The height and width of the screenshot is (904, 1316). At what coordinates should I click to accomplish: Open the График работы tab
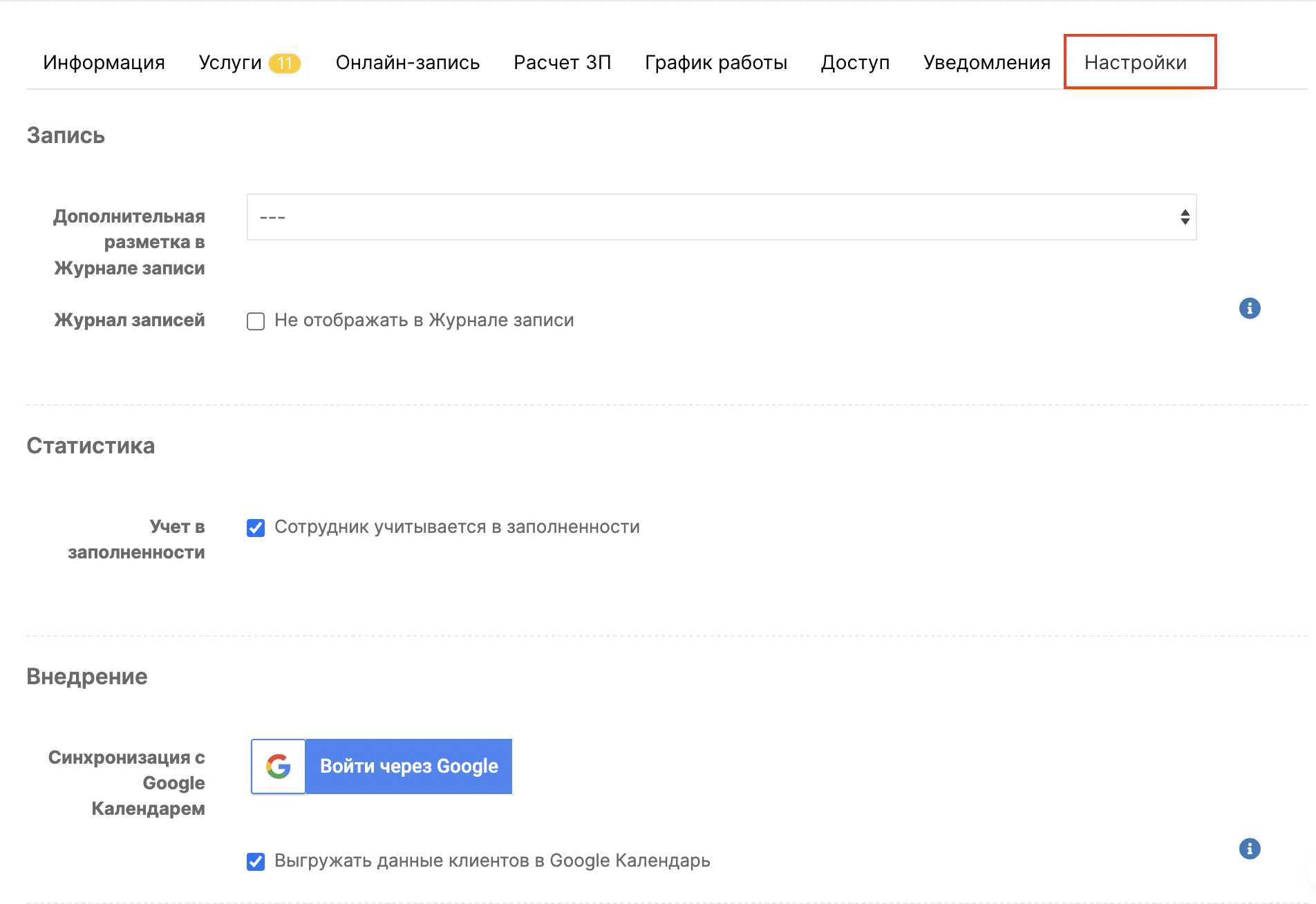click(715, 63)
